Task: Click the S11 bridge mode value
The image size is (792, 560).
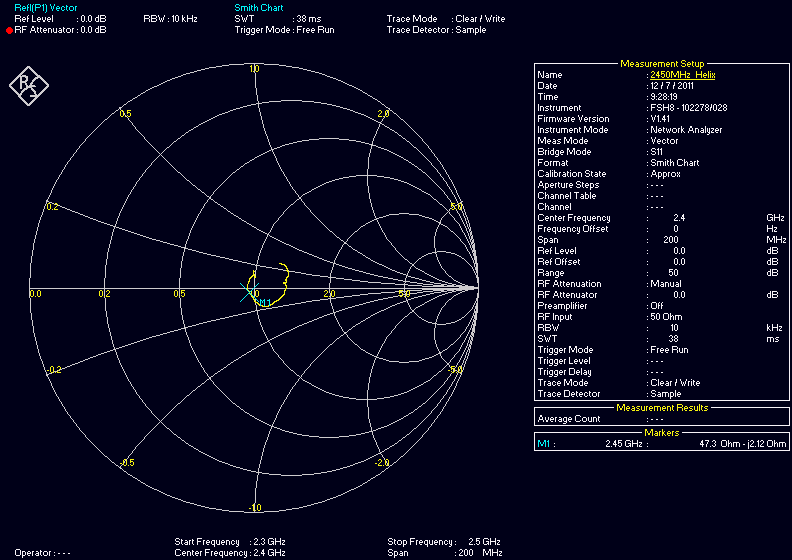Action: click(x=656, y=152)
